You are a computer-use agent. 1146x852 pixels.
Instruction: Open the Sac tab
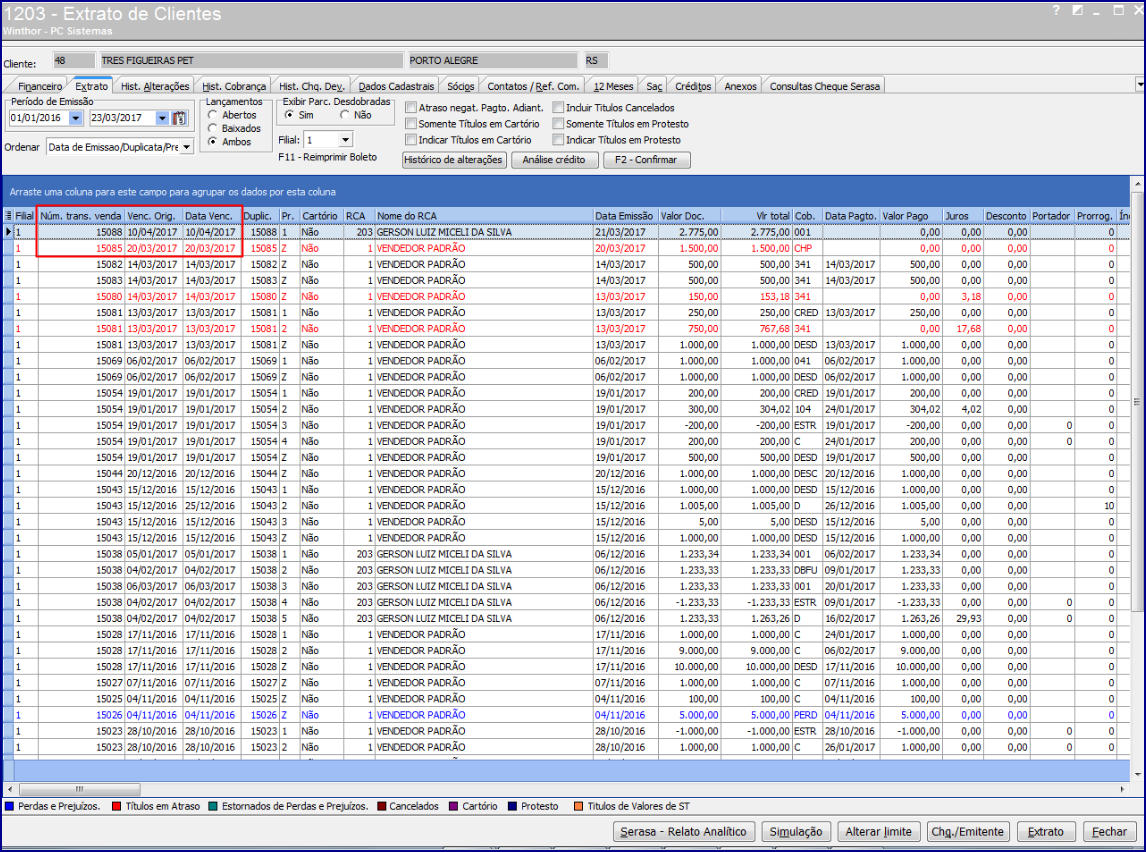point(654,86)
